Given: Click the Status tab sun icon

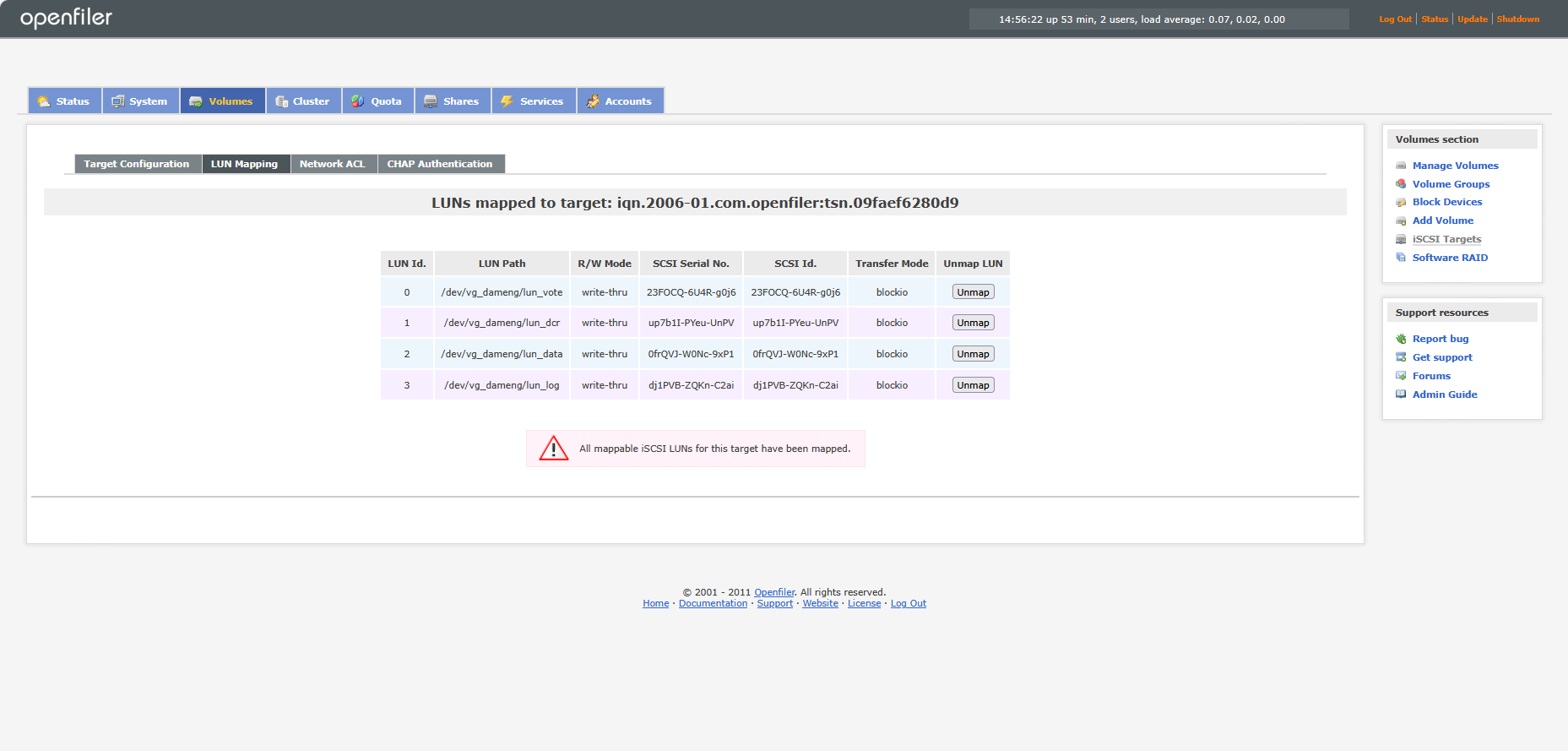Looking at the screenshot, I should pyautogui.click(x=44, y=101).
